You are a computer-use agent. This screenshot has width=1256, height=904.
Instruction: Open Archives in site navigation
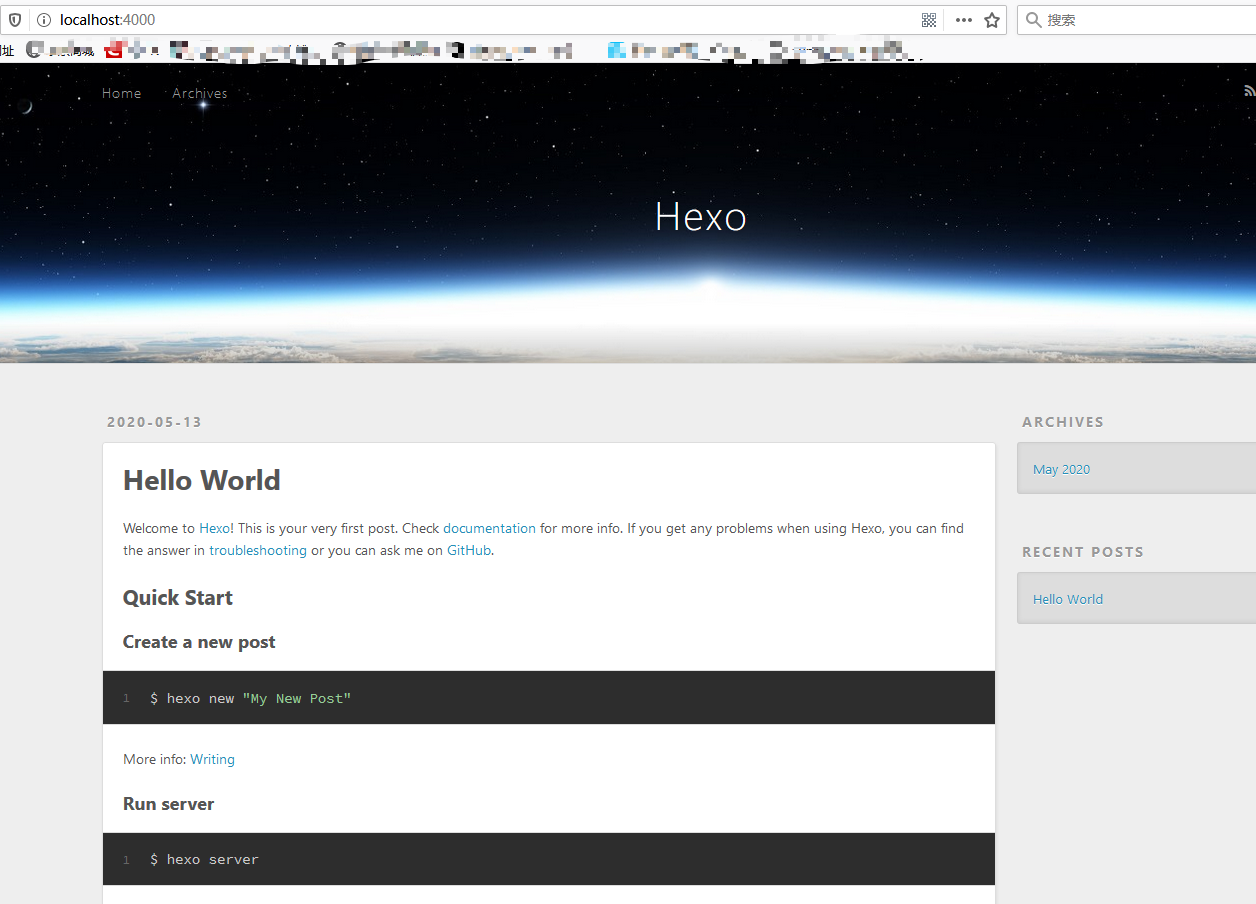[200, 93]
